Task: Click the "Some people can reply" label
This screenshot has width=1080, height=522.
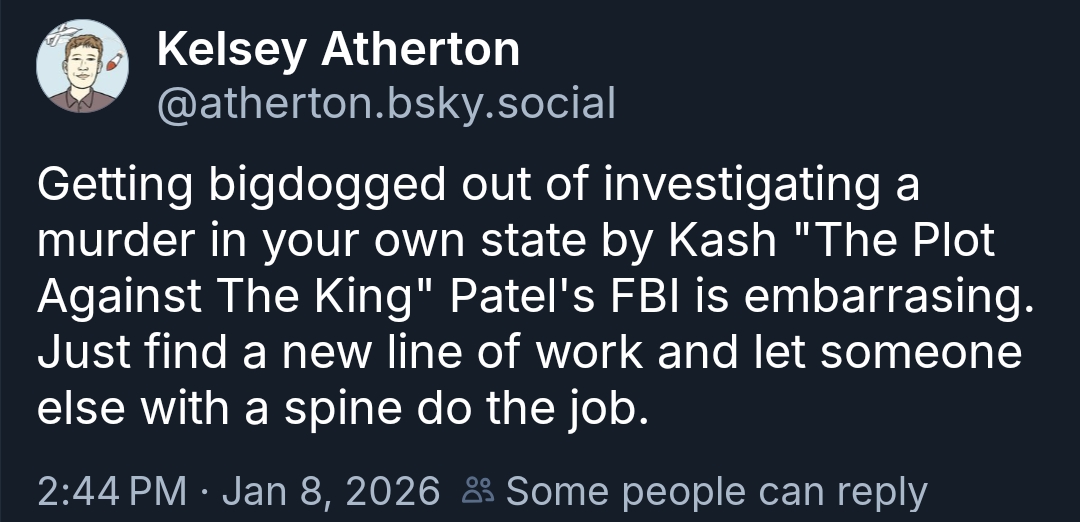Action: 717,491
